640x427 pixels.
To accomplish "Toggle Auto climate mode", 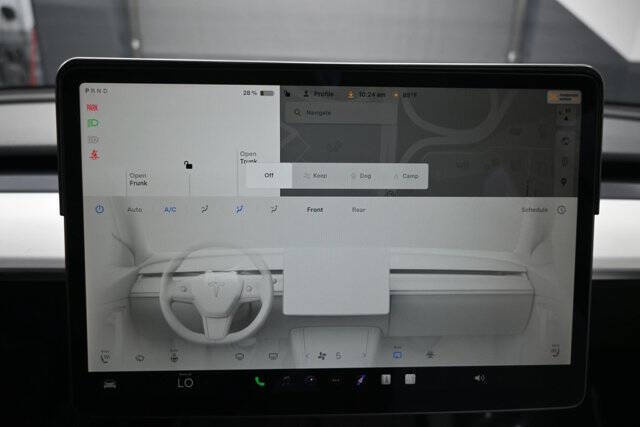I will (135, 210).
